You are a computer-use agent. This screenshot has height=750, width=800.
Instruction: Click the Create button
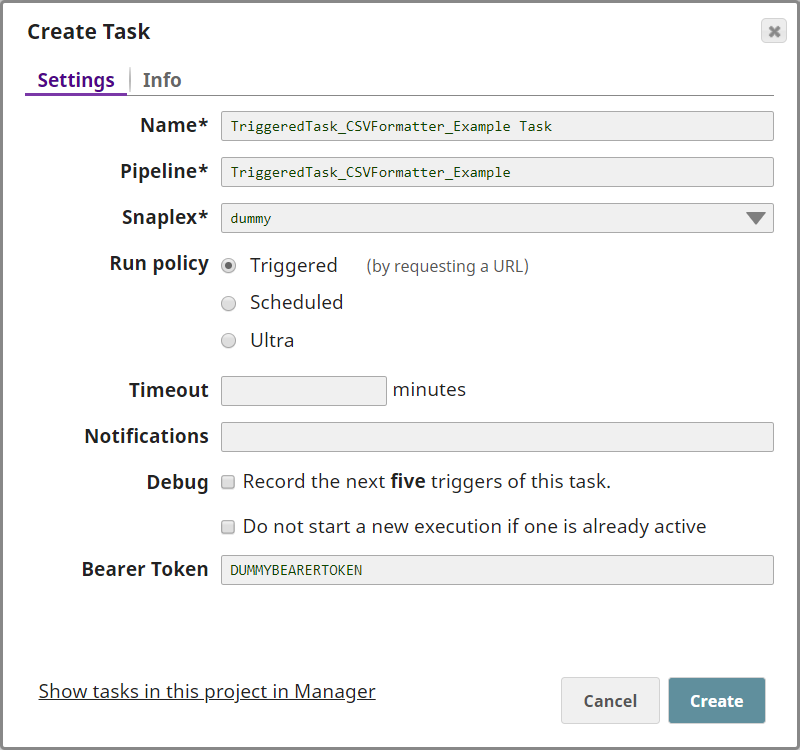(716, 701)
